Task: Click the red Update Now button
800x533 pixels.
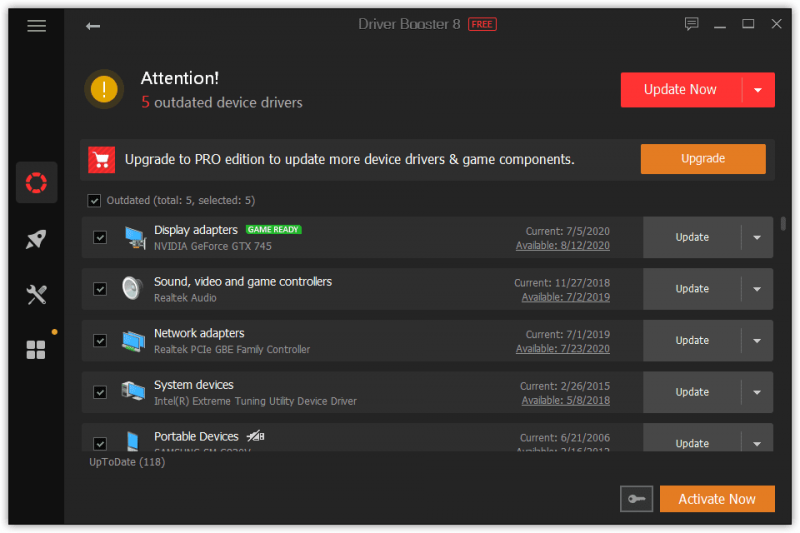Action: click(681, 90)
